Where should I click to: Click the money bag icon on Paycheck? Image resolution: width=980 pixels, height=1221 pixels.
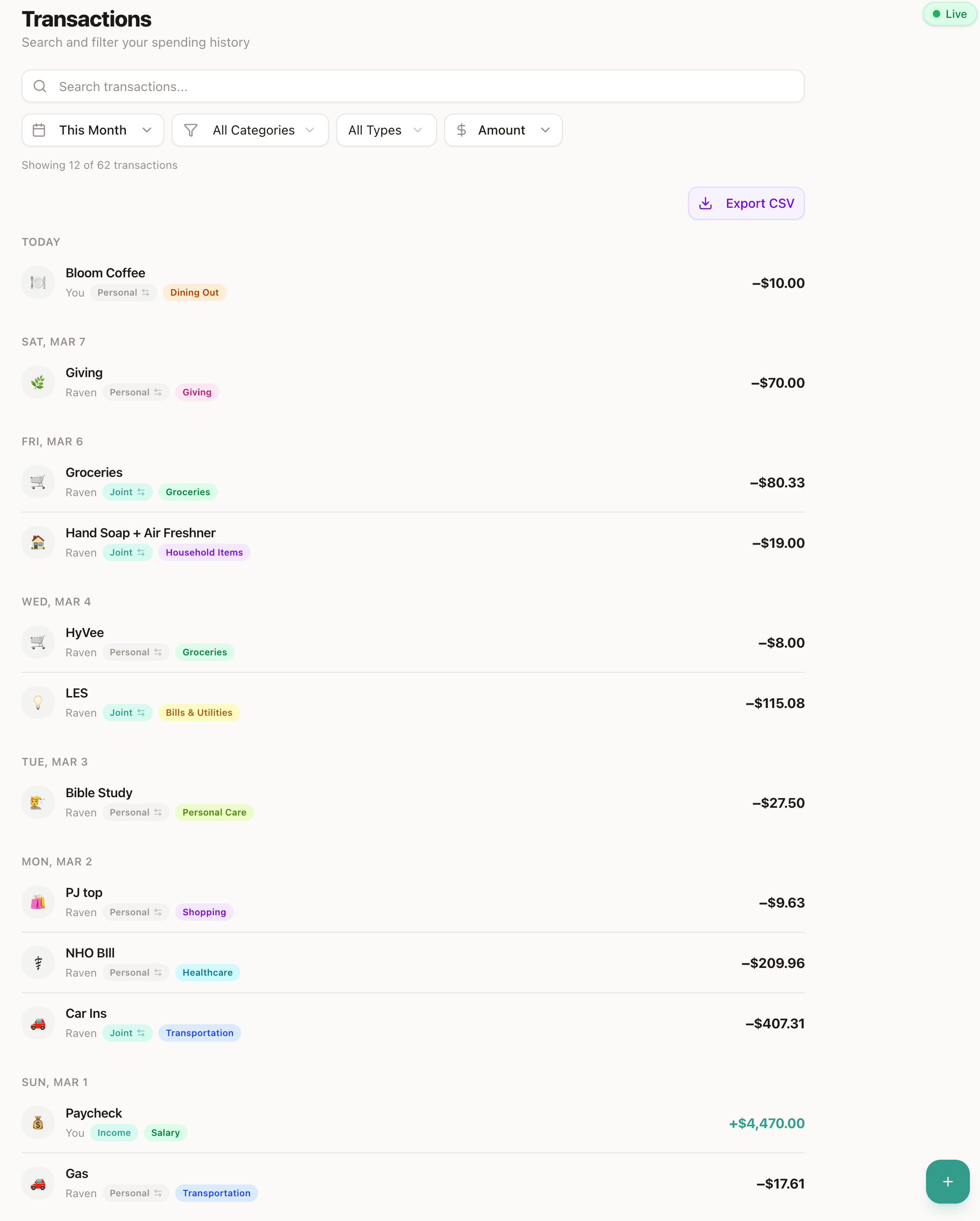[x=38, y=1123]
